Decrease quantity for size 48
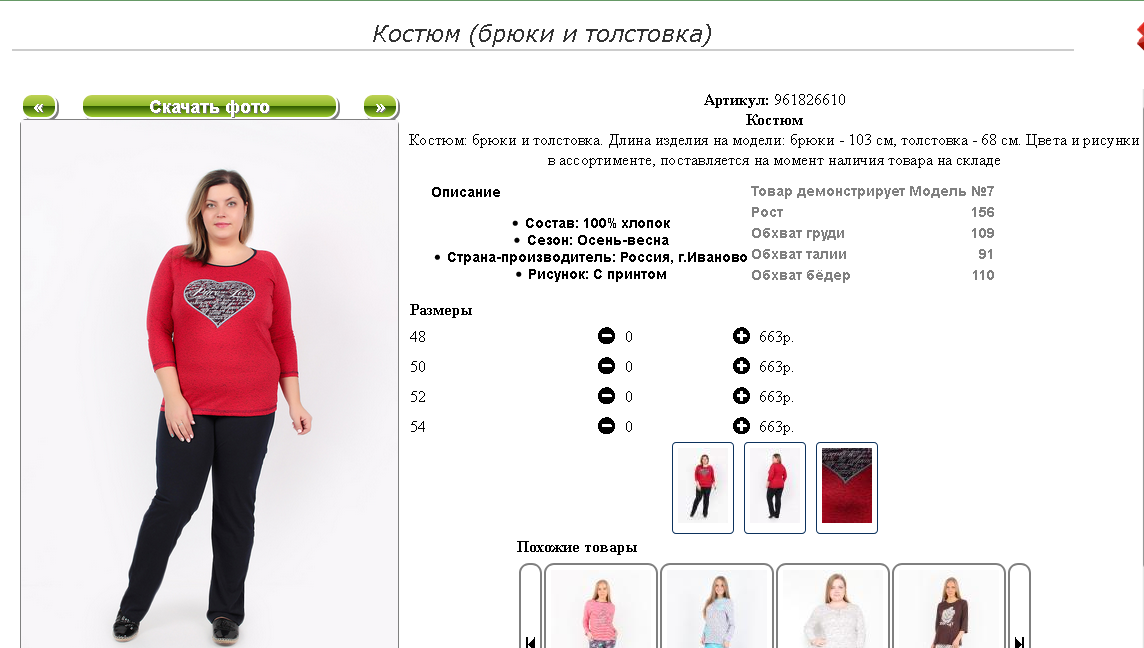Image resolution: width=1144 pixels, height=648 pixels. [x=606, y=336]
